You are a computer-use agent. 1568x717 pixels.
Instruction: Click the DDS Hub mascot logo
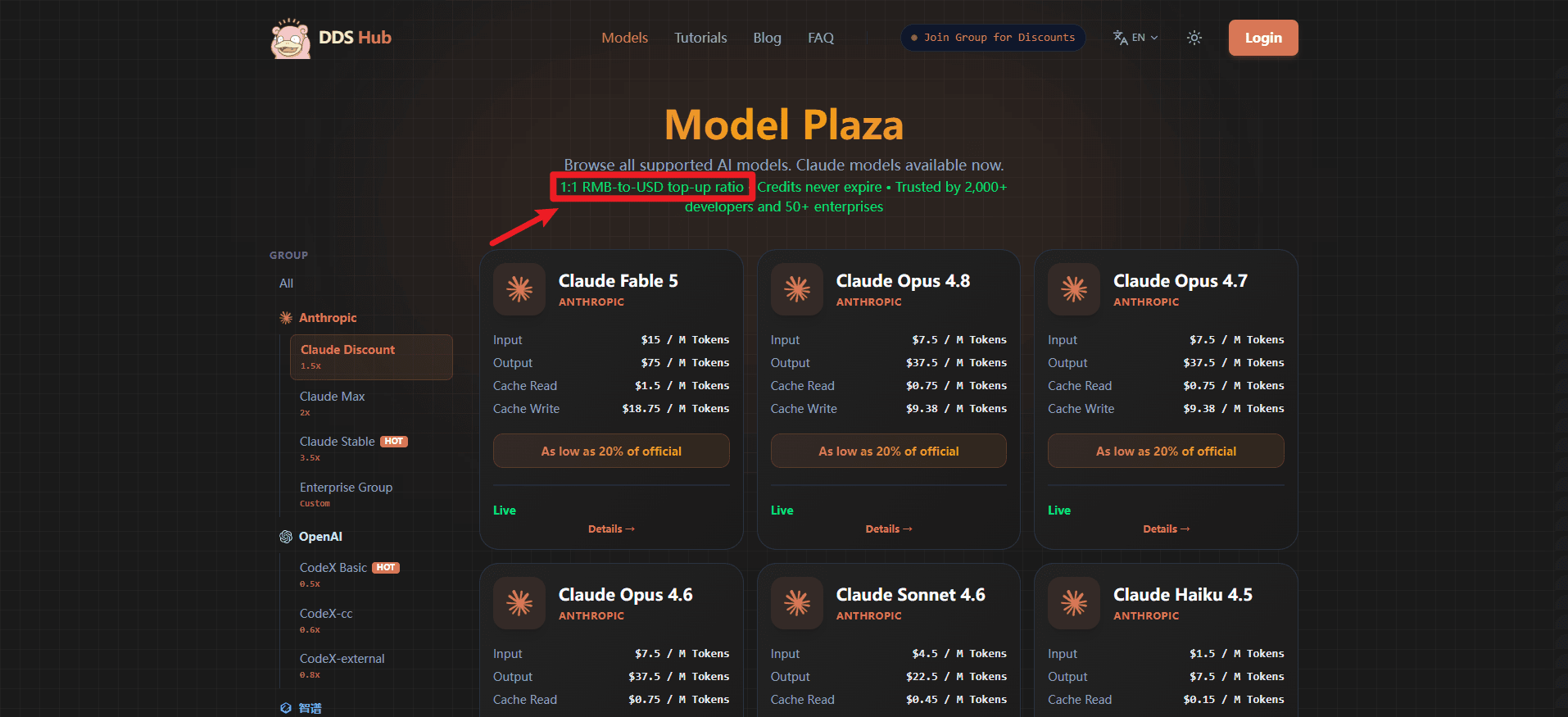coord(291,38)
